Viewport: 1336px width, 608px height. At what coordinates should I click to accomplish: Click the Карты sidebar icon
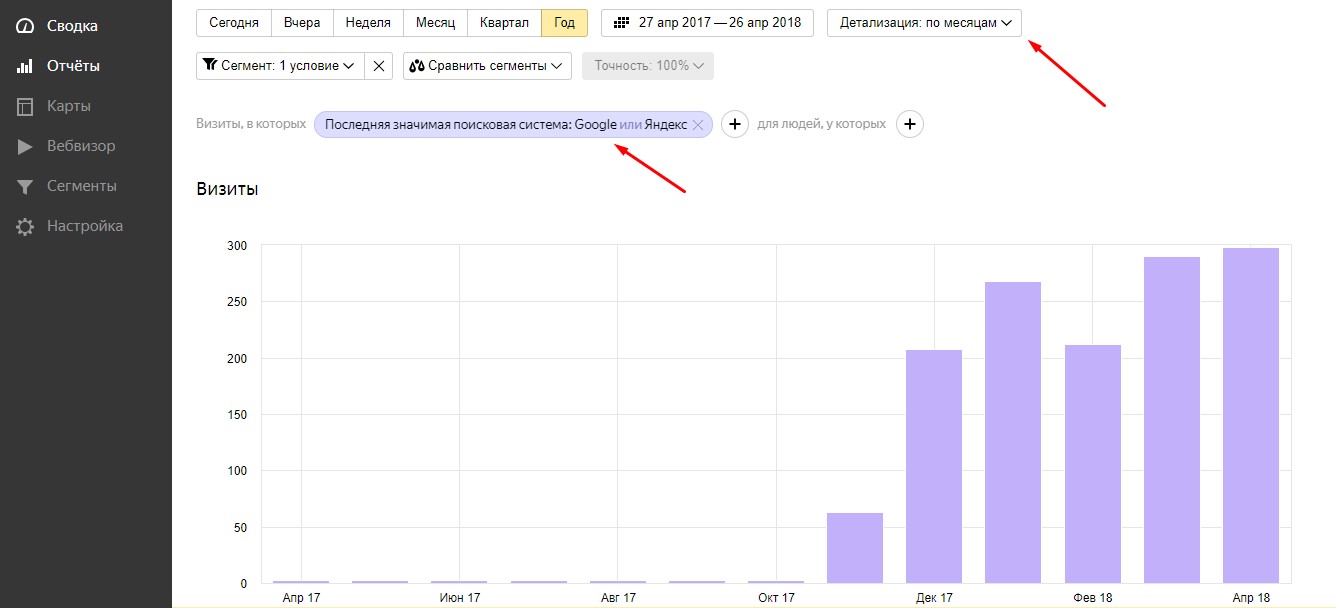tap(25, 106)
